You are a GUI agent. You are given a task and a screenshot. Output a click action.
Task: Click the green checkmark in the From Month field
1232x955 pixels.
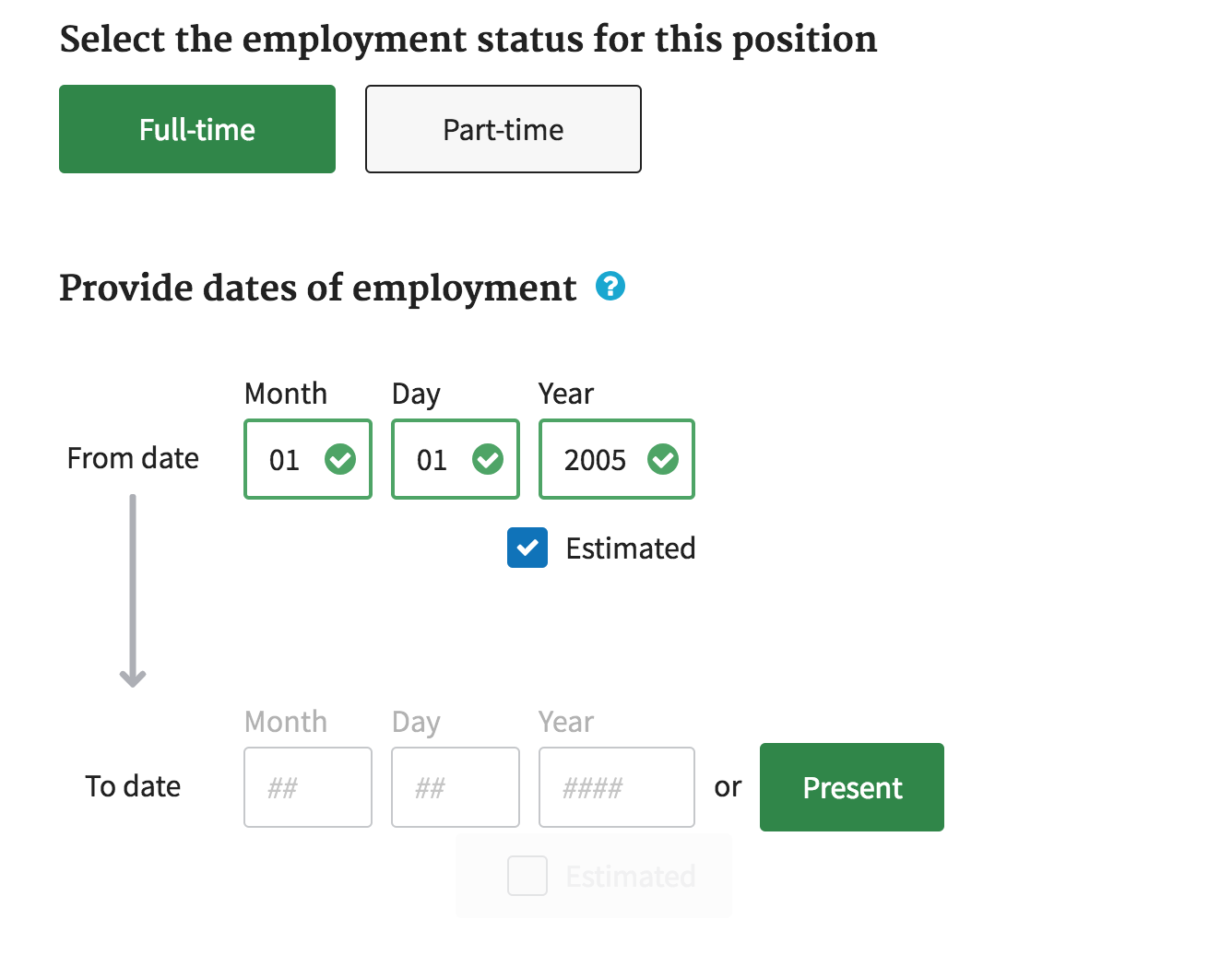(x=339, y=459)
